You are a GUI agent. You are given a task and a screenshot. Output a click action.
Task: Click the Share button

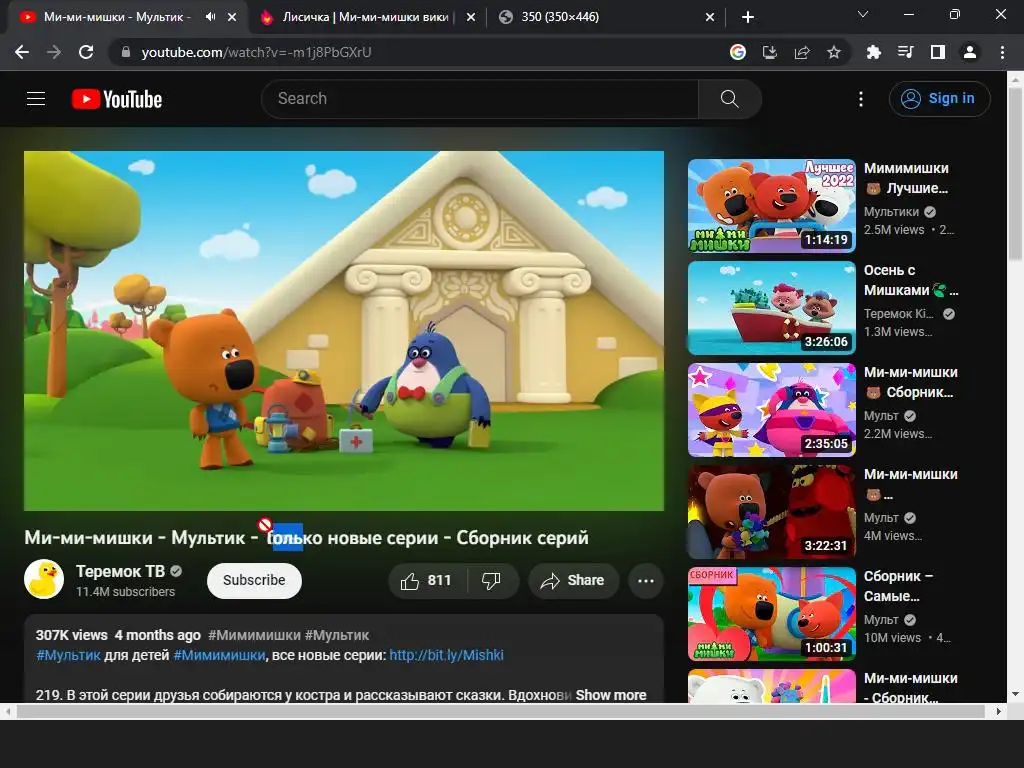(x=573, y=581)
